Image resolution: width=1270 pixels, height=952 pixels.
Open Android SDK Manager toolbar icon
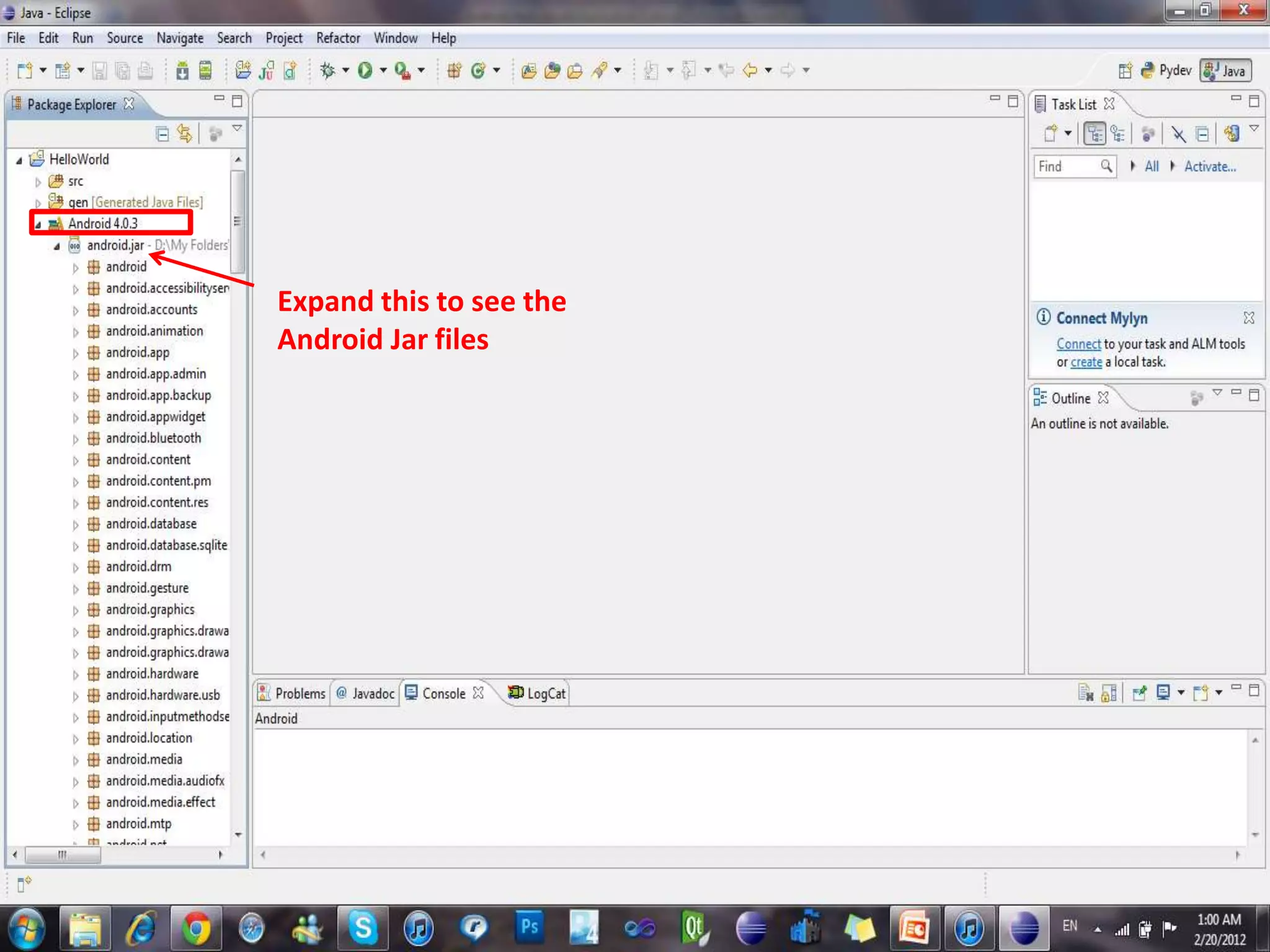[x=182, y=71]
